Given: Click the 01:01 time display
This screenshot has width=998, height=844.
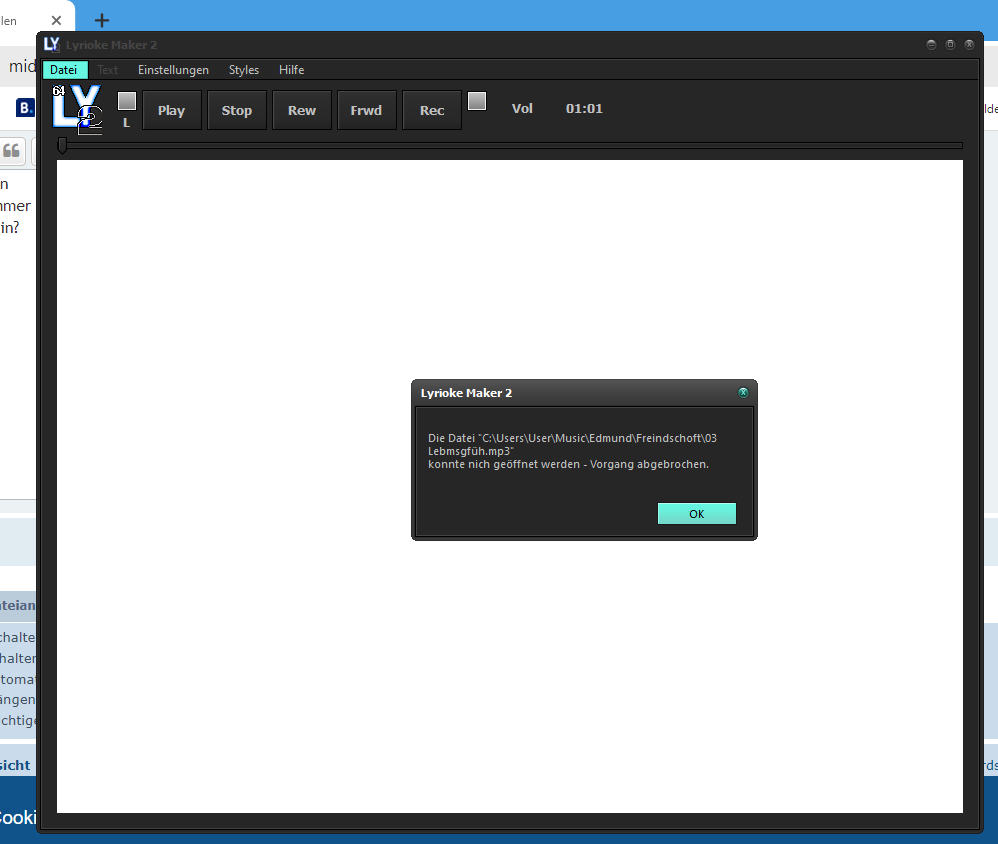Looking at the screenshot, I should click(x=584, y=109).
